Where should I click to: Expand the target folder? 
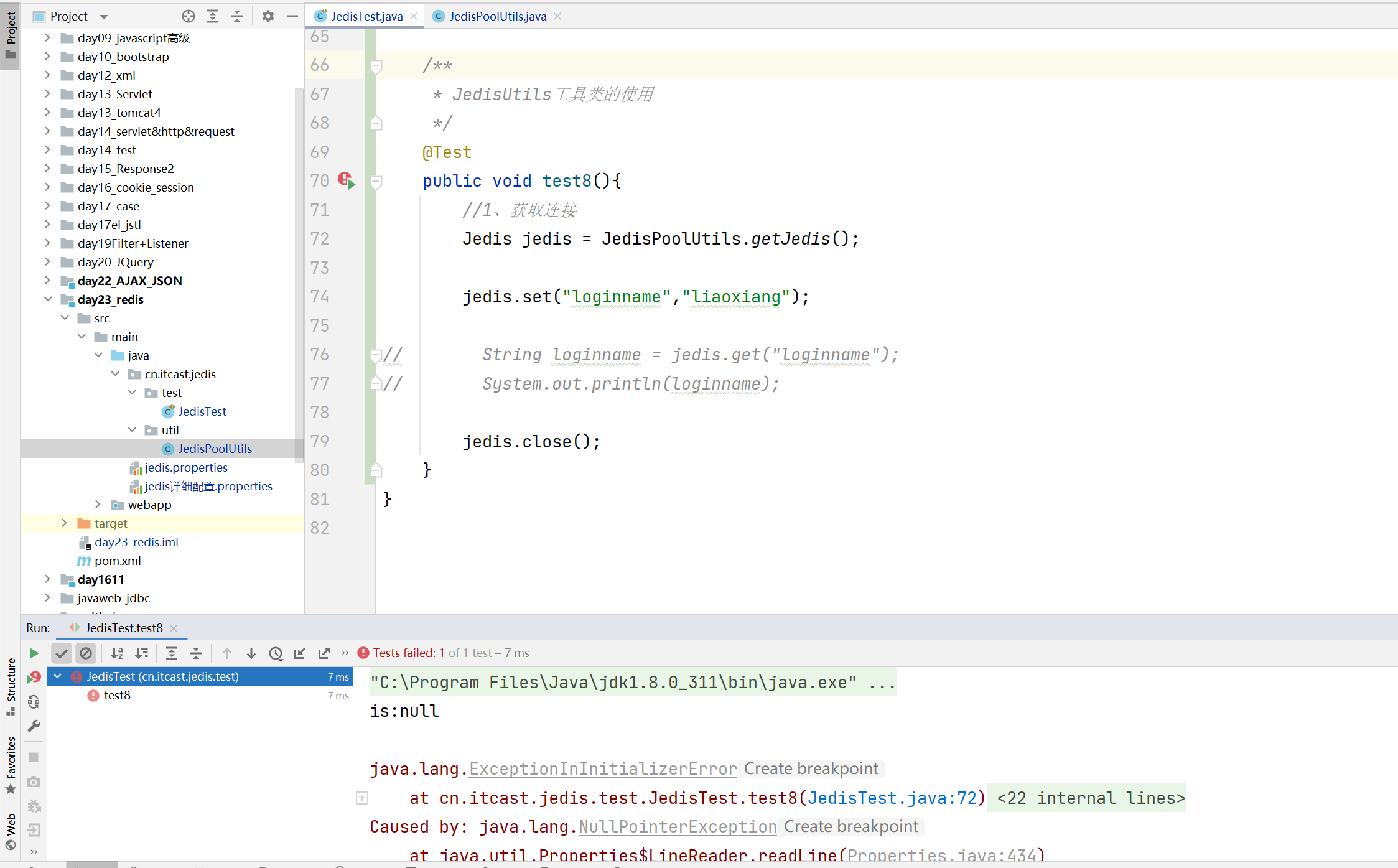pyautogui.click(x=64, y=523)
